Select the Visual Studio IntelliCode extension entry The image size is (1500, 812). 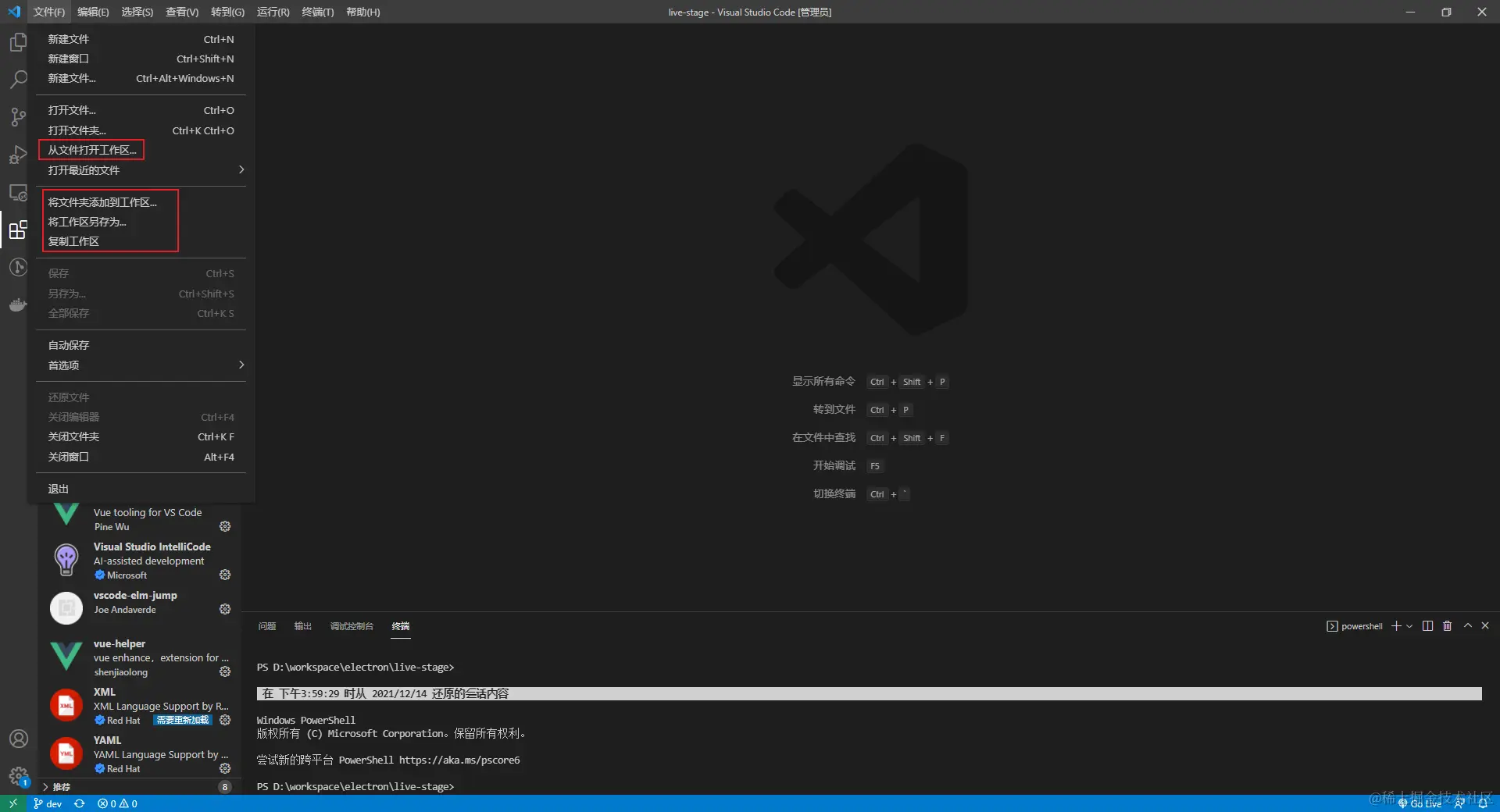point(141,560)
